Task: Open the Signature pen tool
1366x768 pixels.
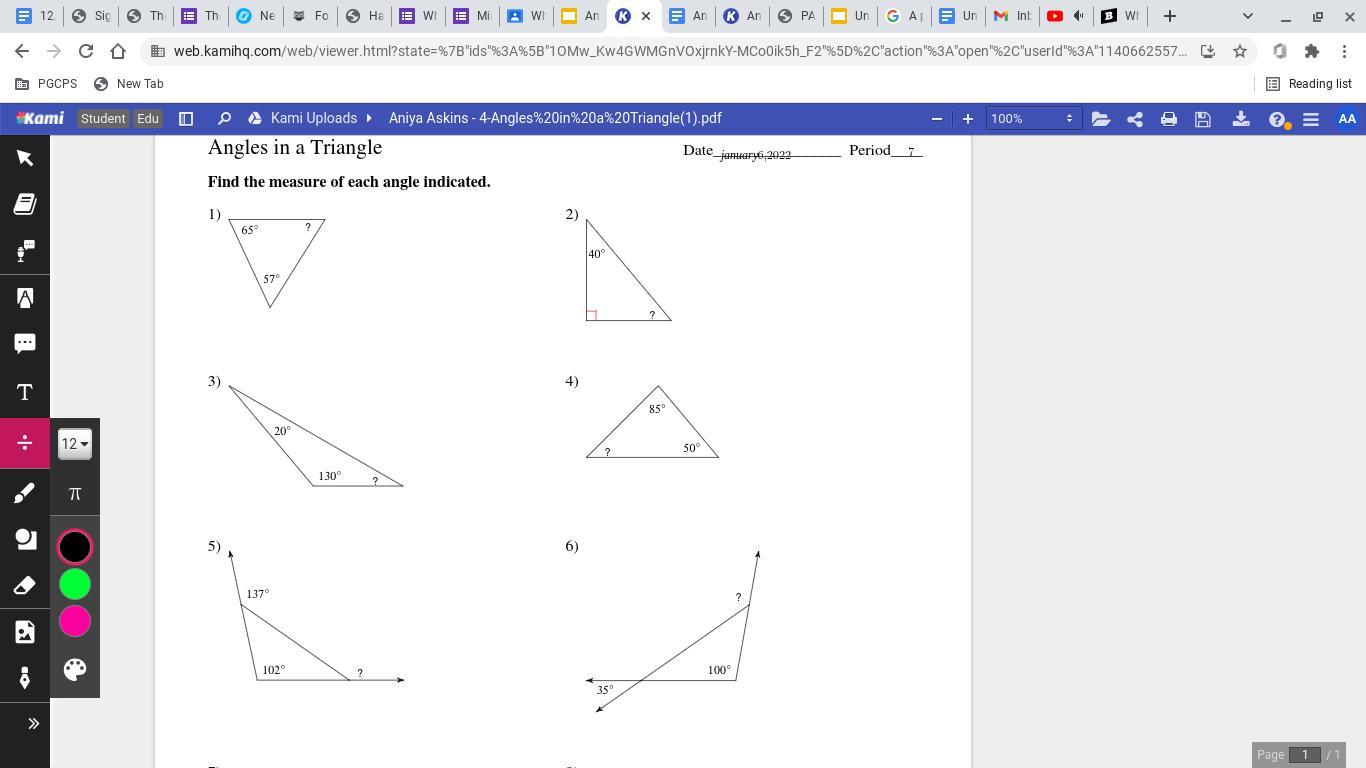Action: tap(25, 678)
